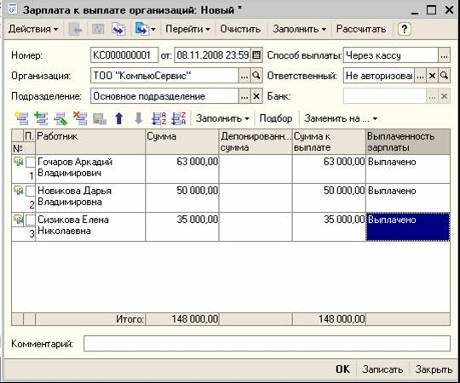The width and height of the screenshot is (460, 383).
Task: Select Сумма к выплате cell 35 000,00
Action: tap(329, 227)
